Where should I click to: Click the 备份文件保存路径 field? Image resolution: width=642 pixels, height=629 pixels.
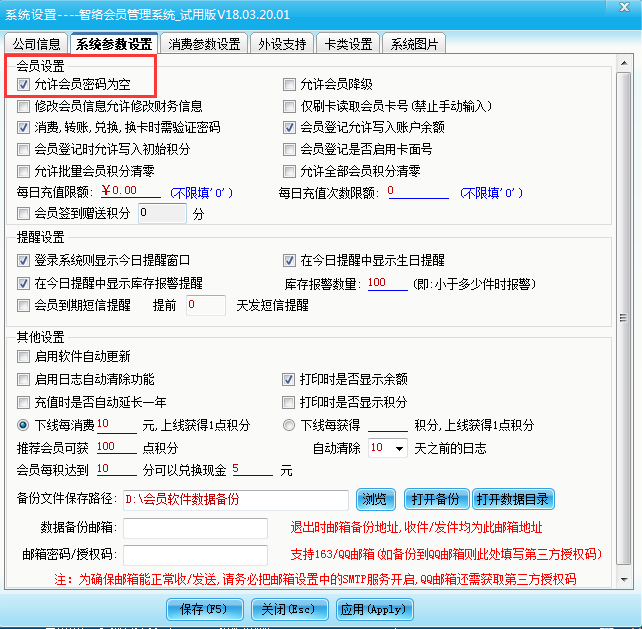236,500
